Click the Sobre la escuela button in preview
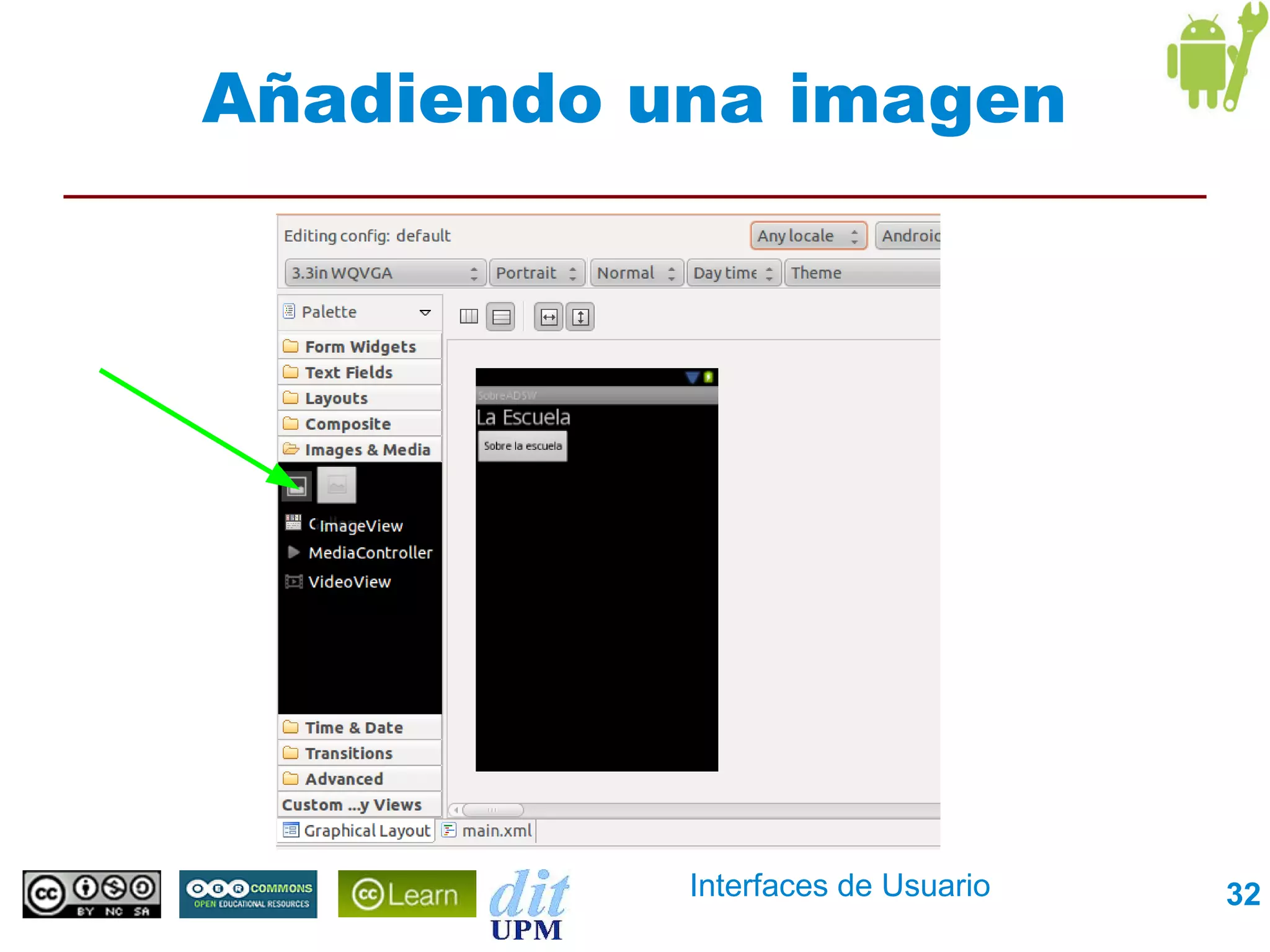Screen dimensions: 1270x952 pos(522,446)
